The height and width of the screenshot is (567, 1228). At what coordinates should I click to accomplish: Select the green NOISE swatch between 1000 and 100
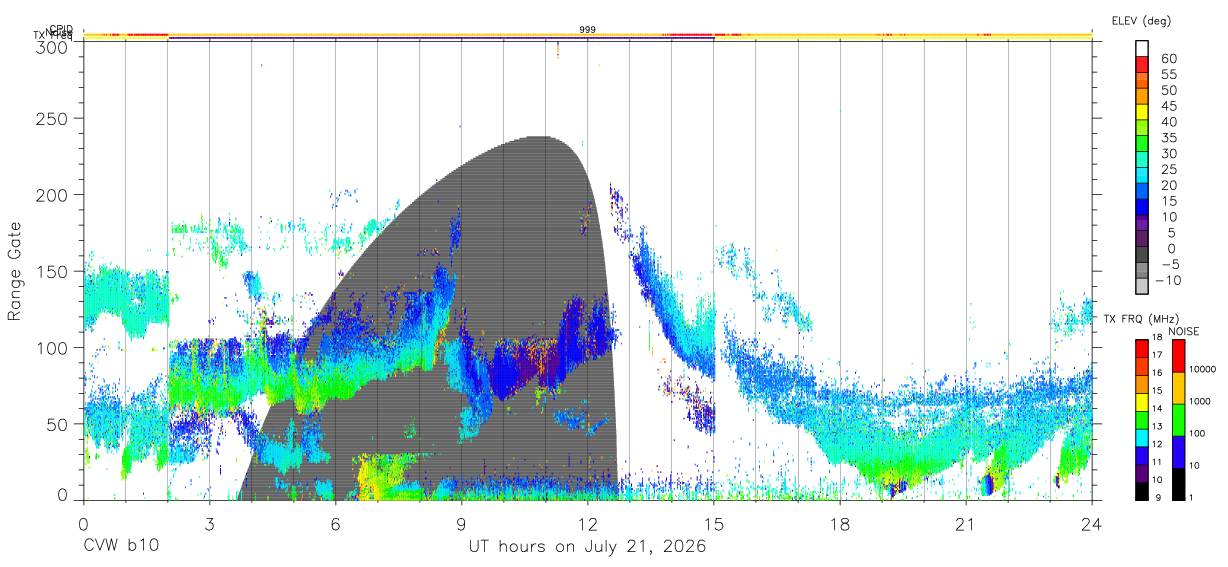point(1178,420)
